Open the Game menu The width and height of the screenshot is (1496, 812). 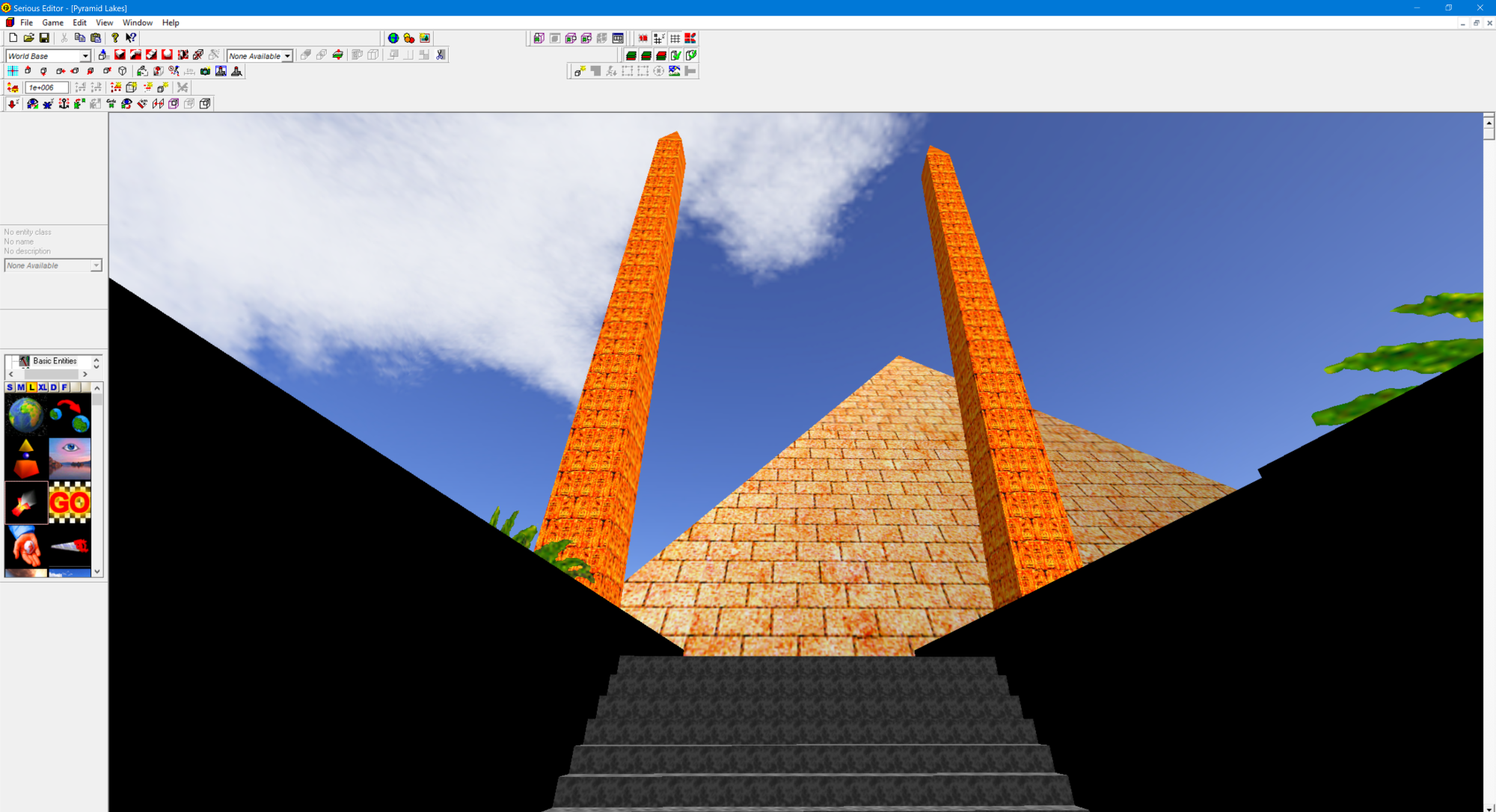[52, 22]
